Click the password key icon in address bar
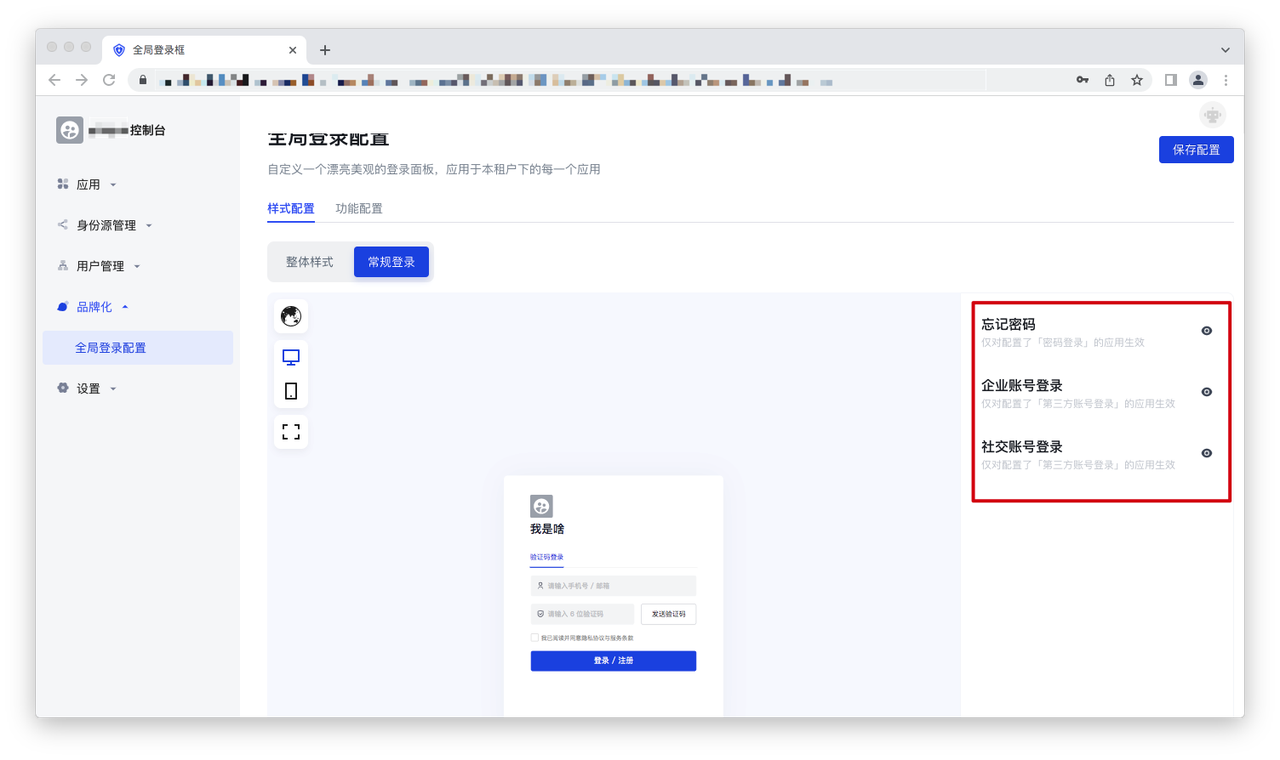Screen dimensions: 1280x760 [1082, 80]
